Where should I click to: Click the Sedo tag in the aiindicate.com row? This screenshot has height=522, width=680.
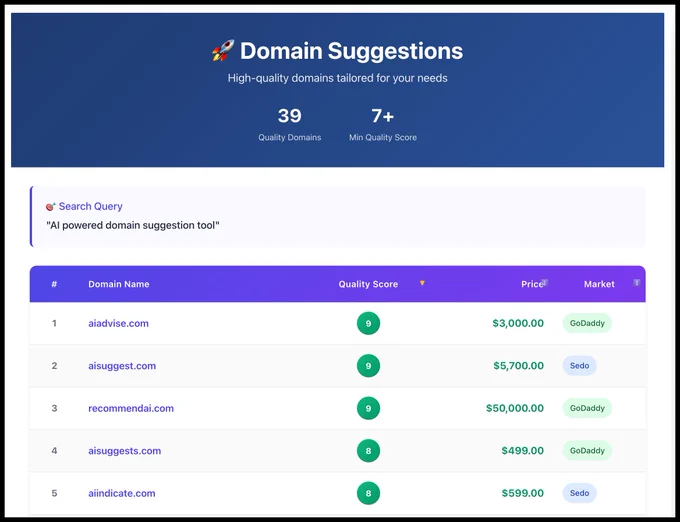point(579,493)
